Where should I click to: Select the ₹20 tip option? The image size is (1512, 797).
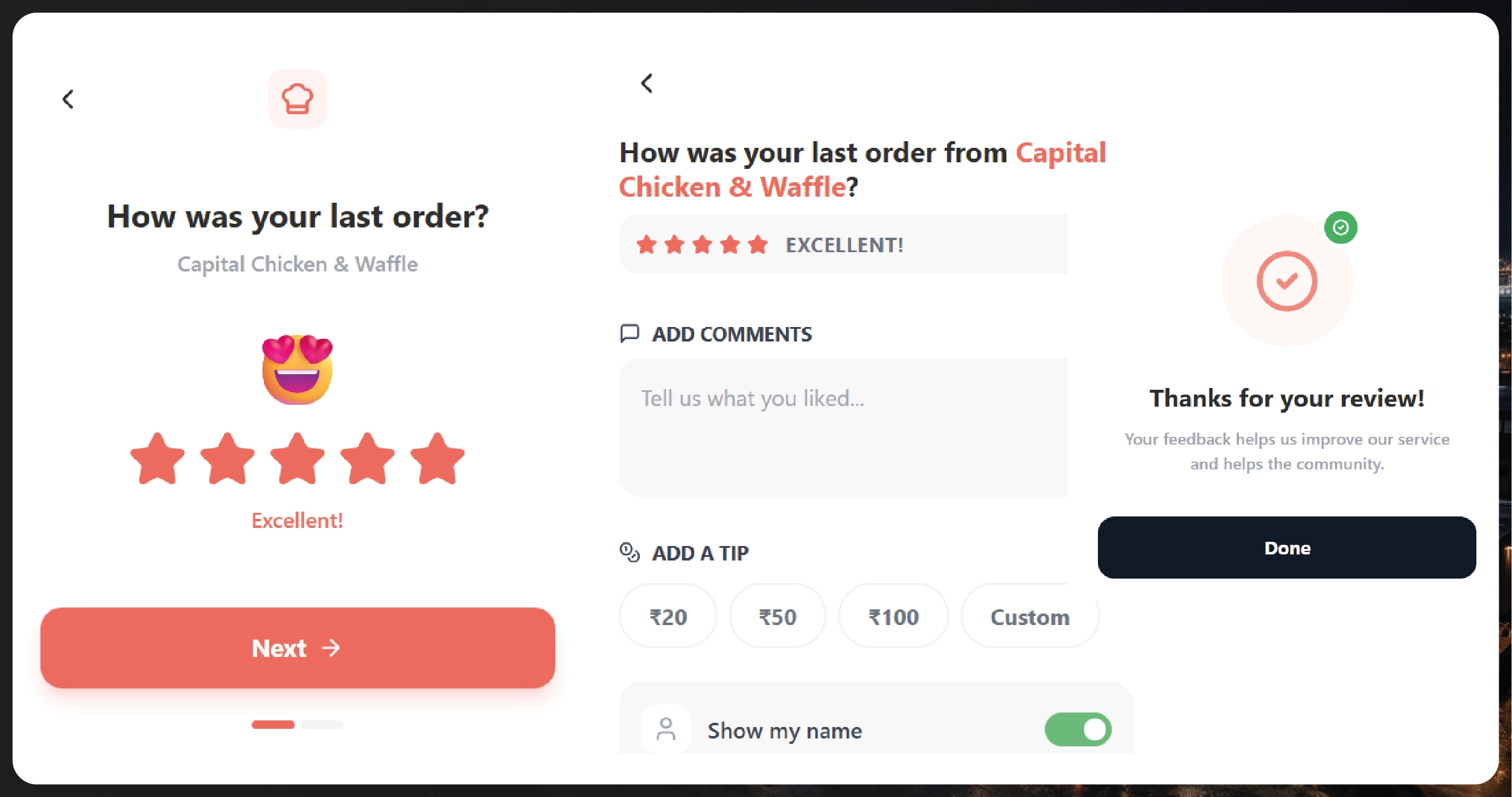pos(667,616)
